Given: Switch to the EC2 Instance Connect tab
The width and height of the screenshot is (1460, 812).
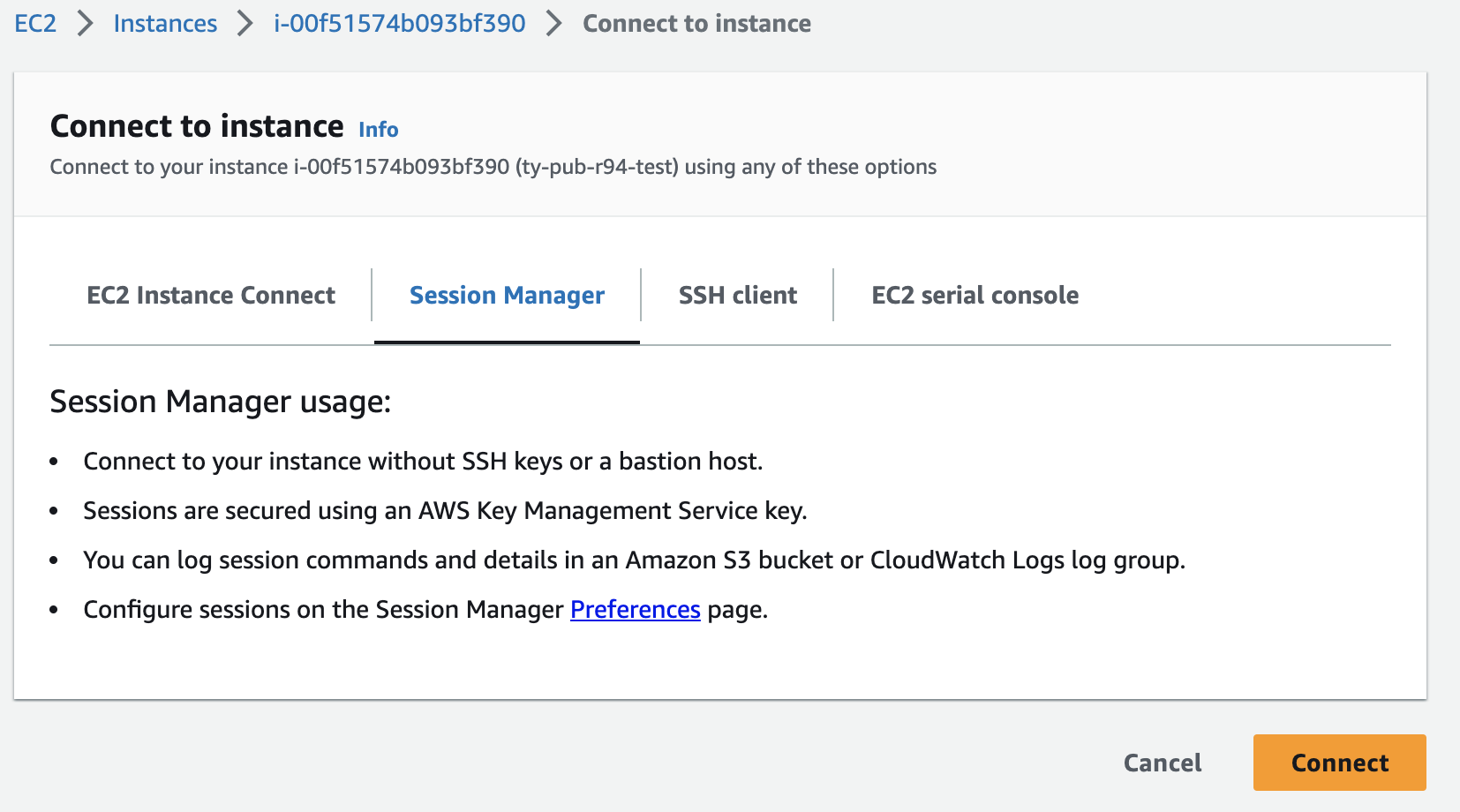Looking at the screenshot, I should point(210,295).
